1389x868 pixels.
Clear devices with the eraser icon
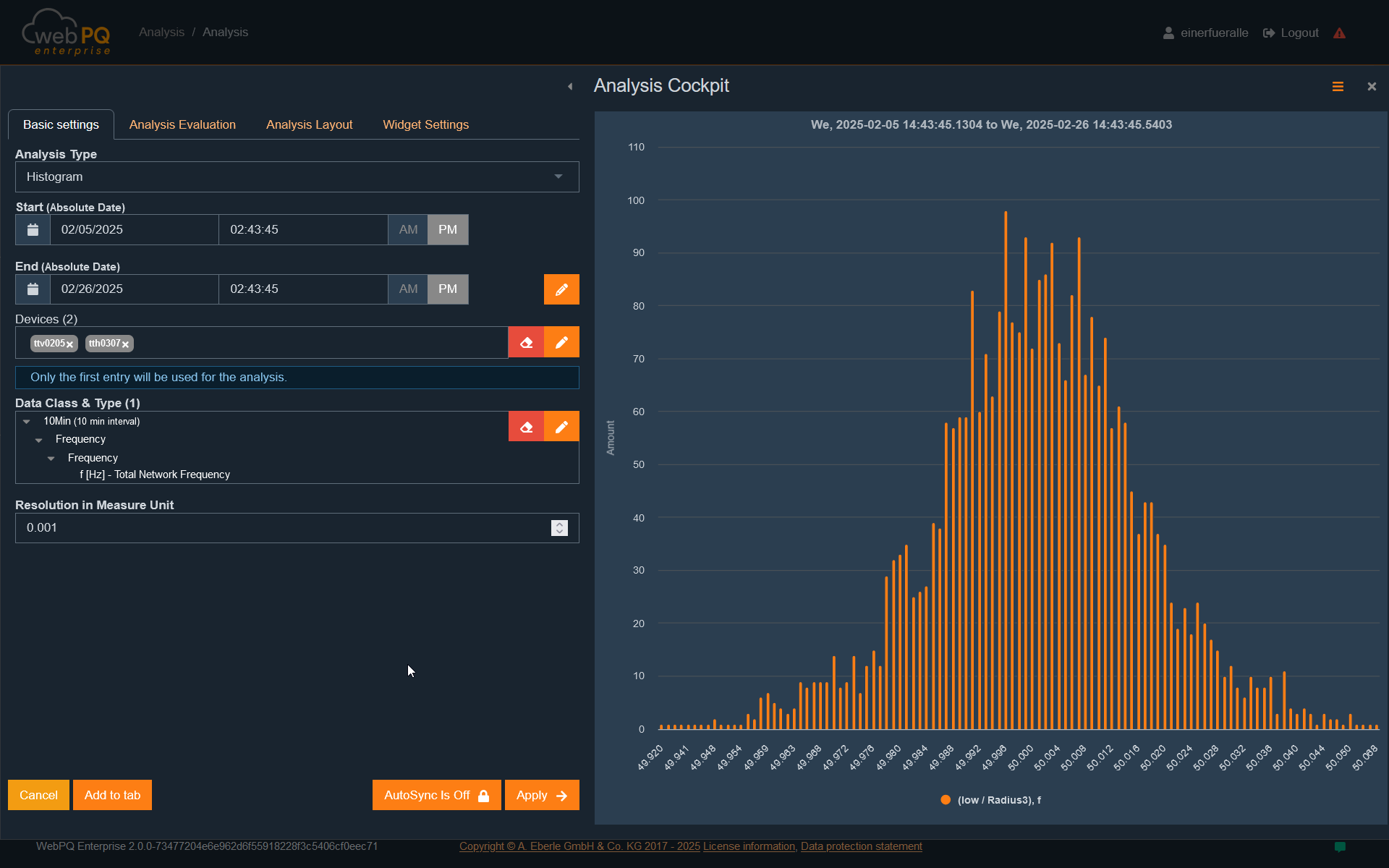pyautogui.click(x=526, y=342)
